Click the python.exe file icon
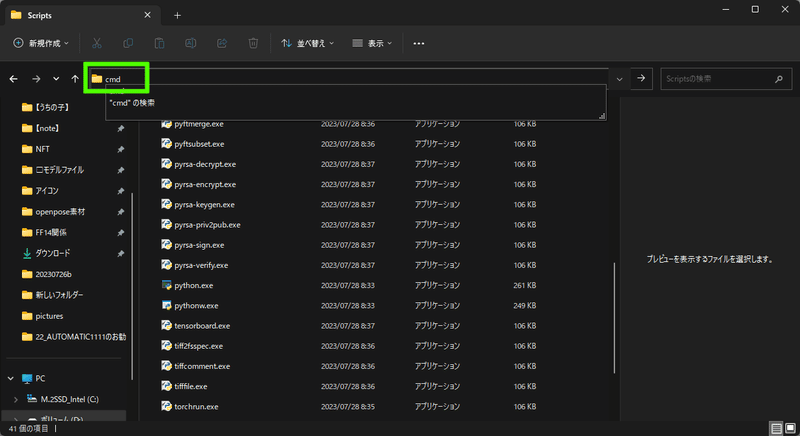This screenshot has width=800, height=436. click(166, 285)
